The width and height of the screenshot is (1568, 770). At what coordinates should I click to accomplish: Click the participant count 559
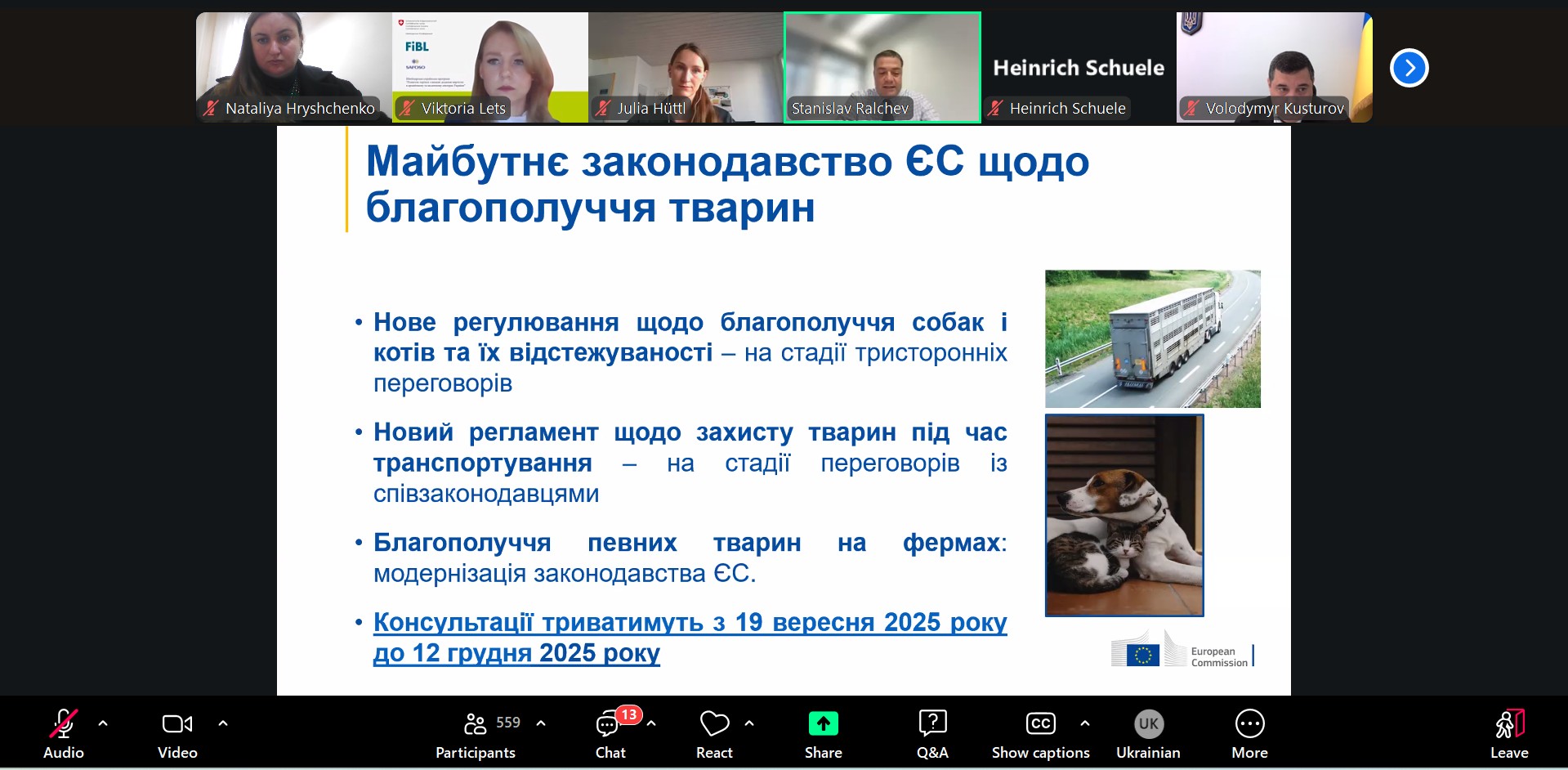click(x=508, y=723)
